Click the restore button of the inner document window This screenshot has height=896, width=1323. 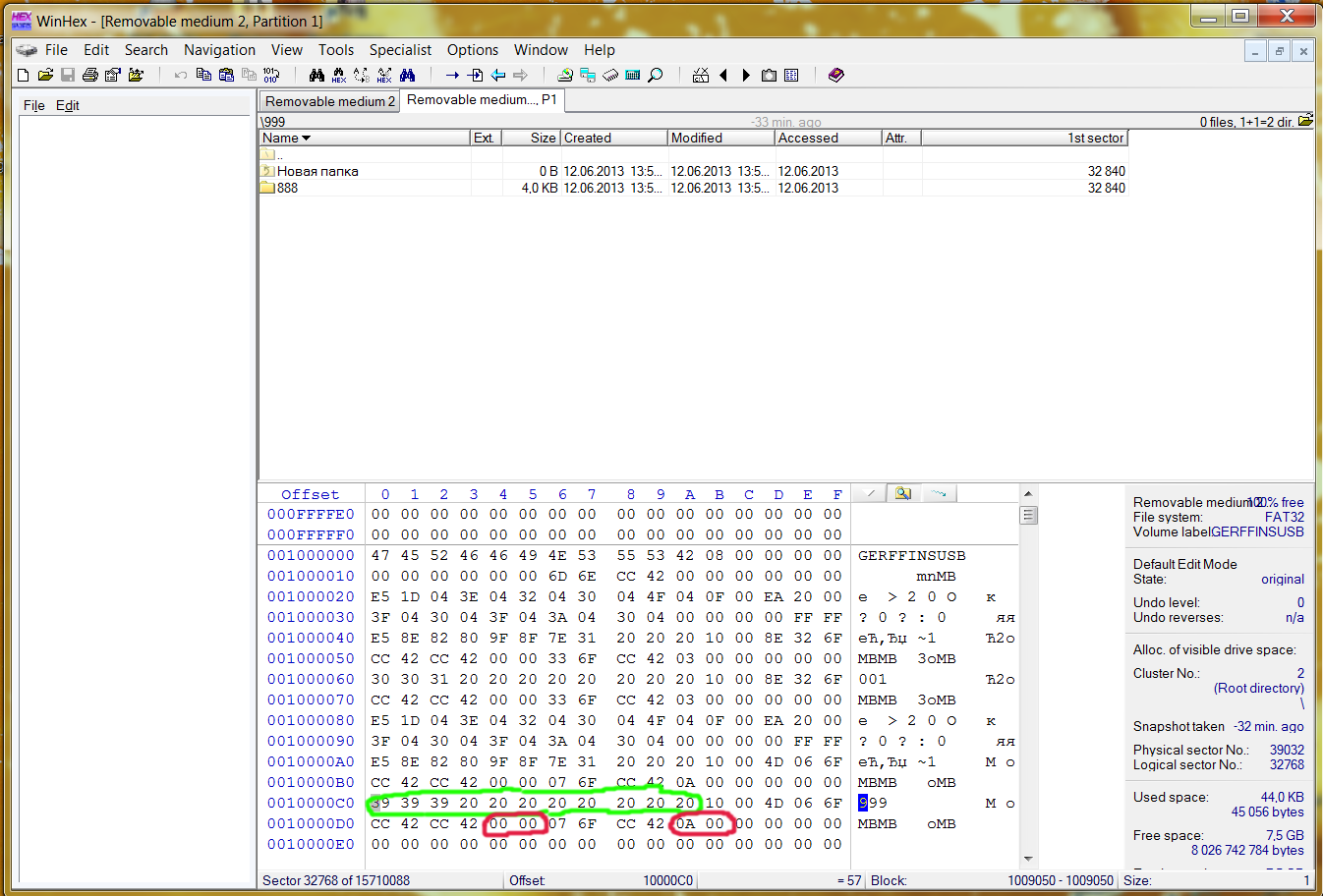(x=1279, y=51)
